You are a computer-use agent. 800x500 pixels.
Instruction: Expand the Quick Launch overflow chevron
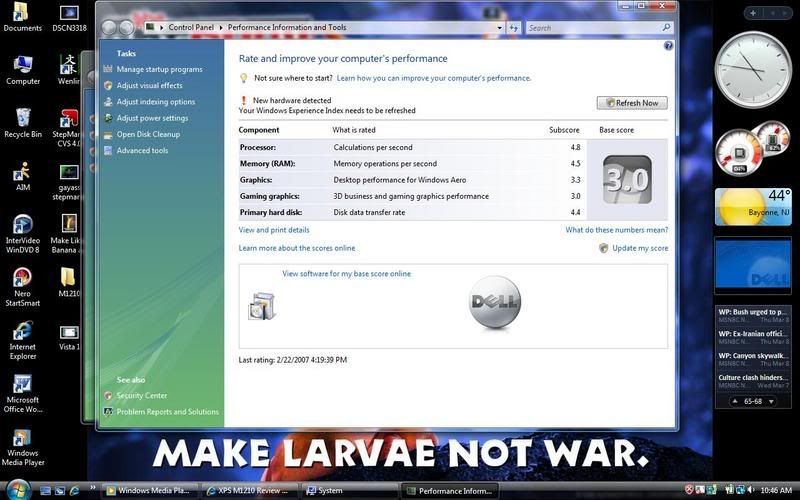pos(92,488)
